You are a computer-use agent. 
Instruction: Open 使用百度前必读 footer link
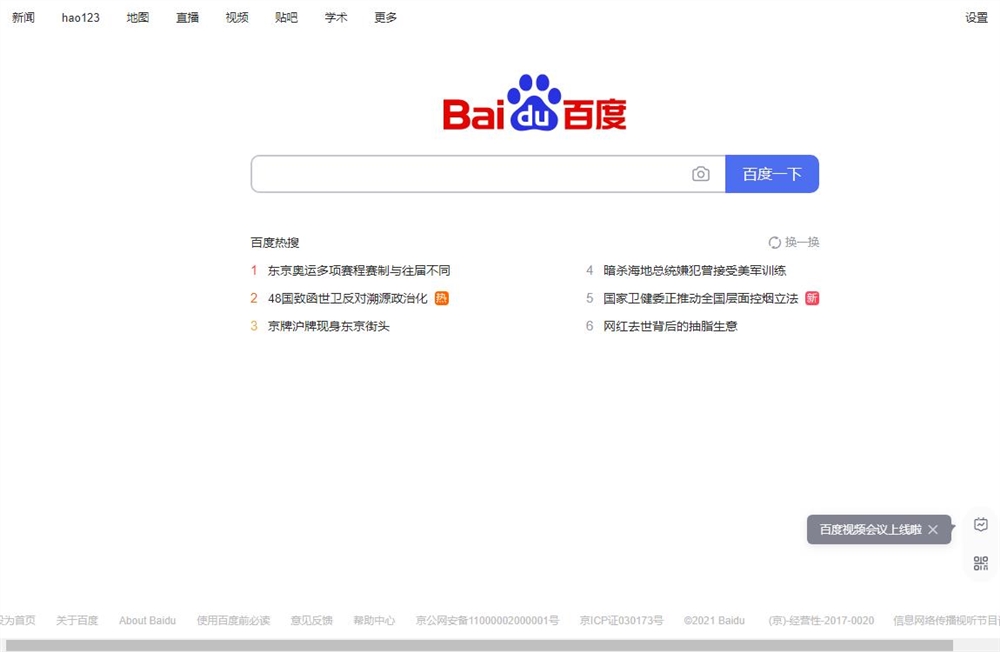pyautogui.click(x=233, y=620)
